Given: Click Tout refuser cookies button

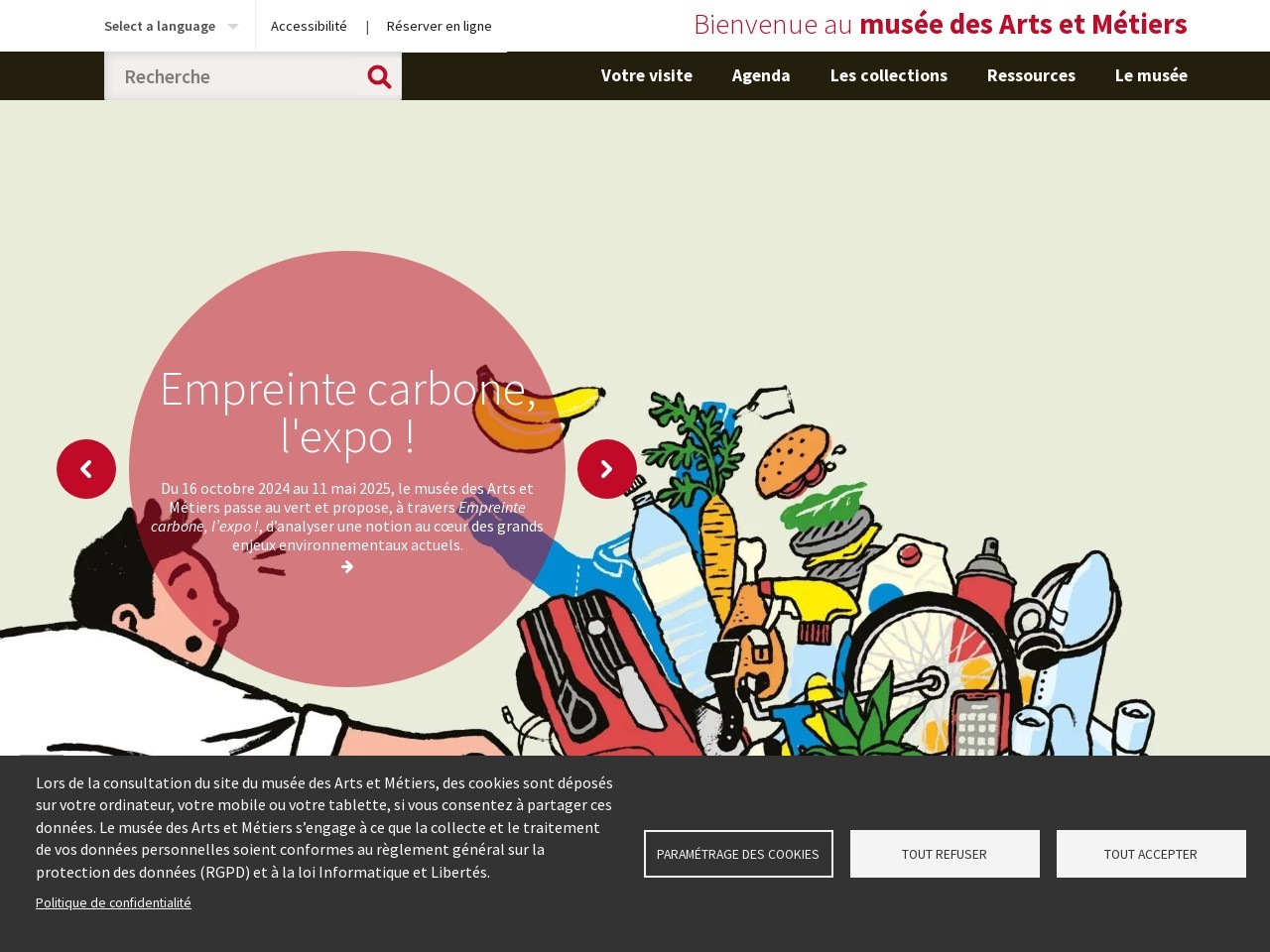Looking at the screenshot, I should click(945, 854).
